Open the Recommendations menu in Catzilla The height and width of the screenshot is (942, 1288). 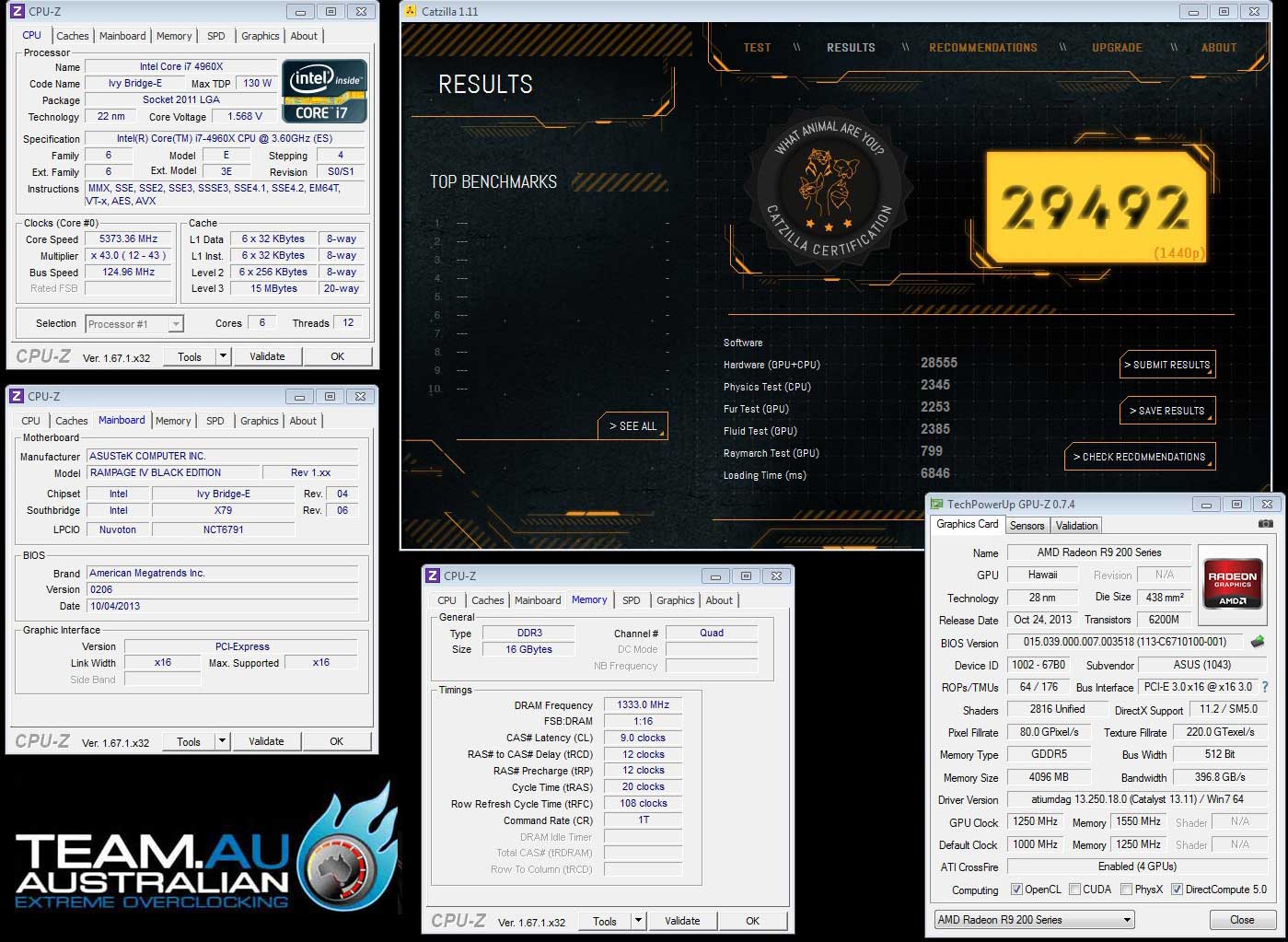pyautogui.click(x=983, y=48)
